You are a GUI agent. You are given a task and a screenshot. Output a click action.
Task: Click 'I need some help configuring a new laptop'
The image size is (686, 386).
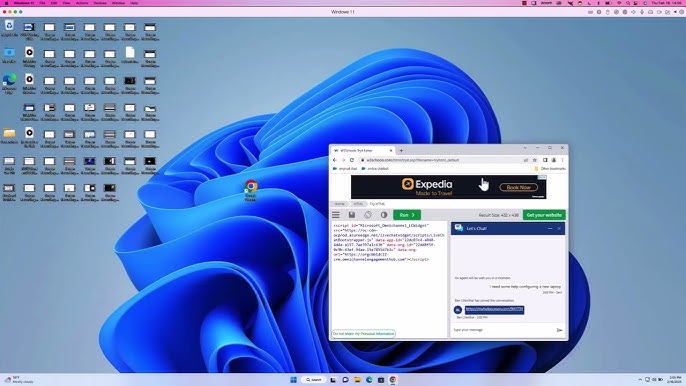pyautogui.click(x=525, y=287)
